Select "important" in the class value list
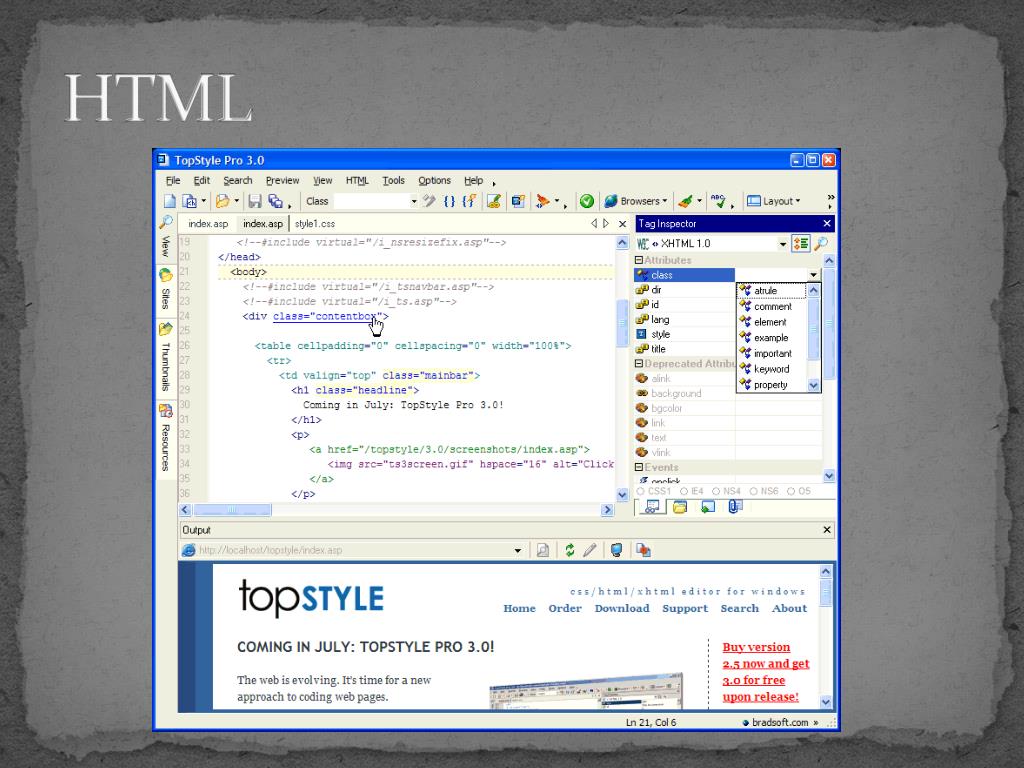 (x=773, y=353)
